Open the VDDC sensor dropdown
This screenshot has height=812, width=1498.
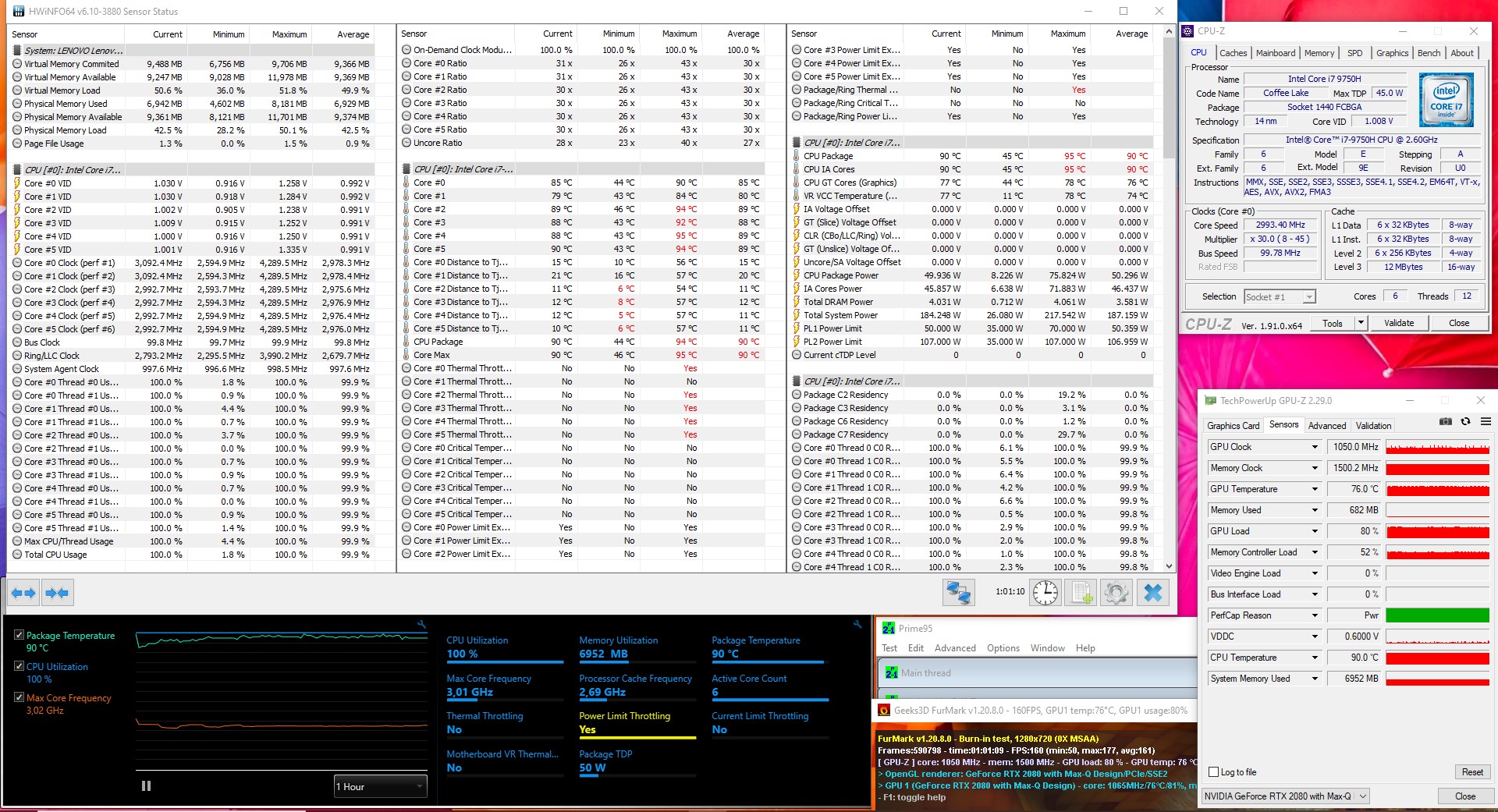click(x=1315, y=636)
